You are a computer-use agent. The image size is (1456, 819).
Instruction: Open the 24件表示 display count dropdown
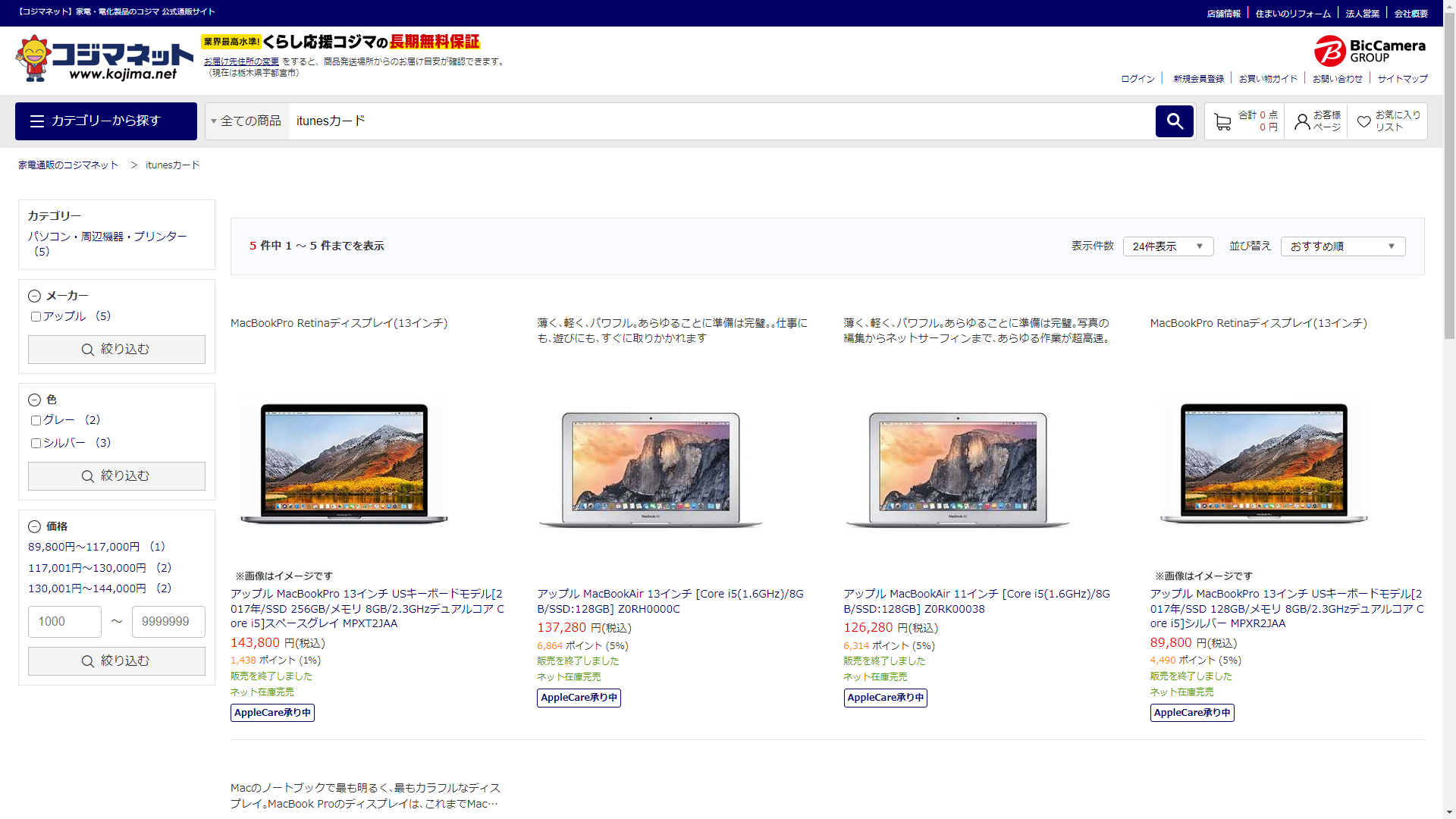coord(1167,246)
